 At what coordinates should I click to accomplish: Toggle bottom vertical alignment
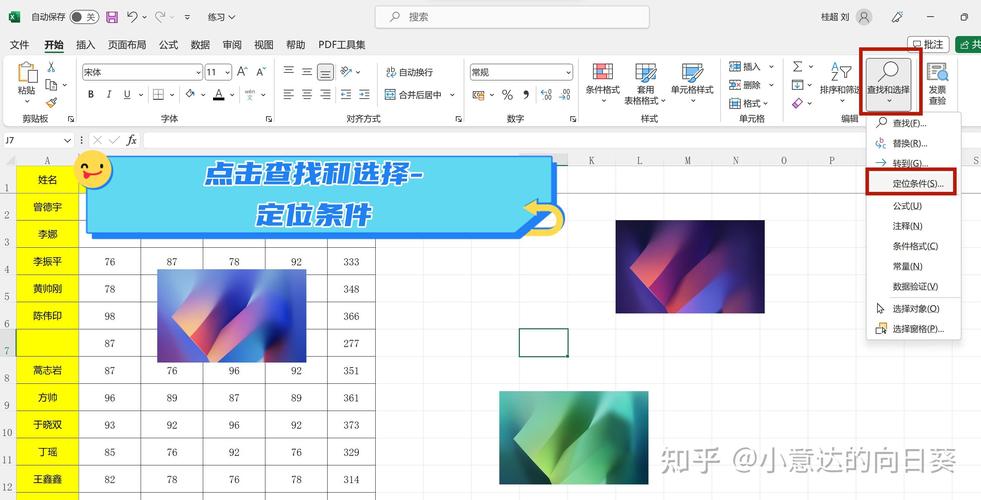coord(325,72)
